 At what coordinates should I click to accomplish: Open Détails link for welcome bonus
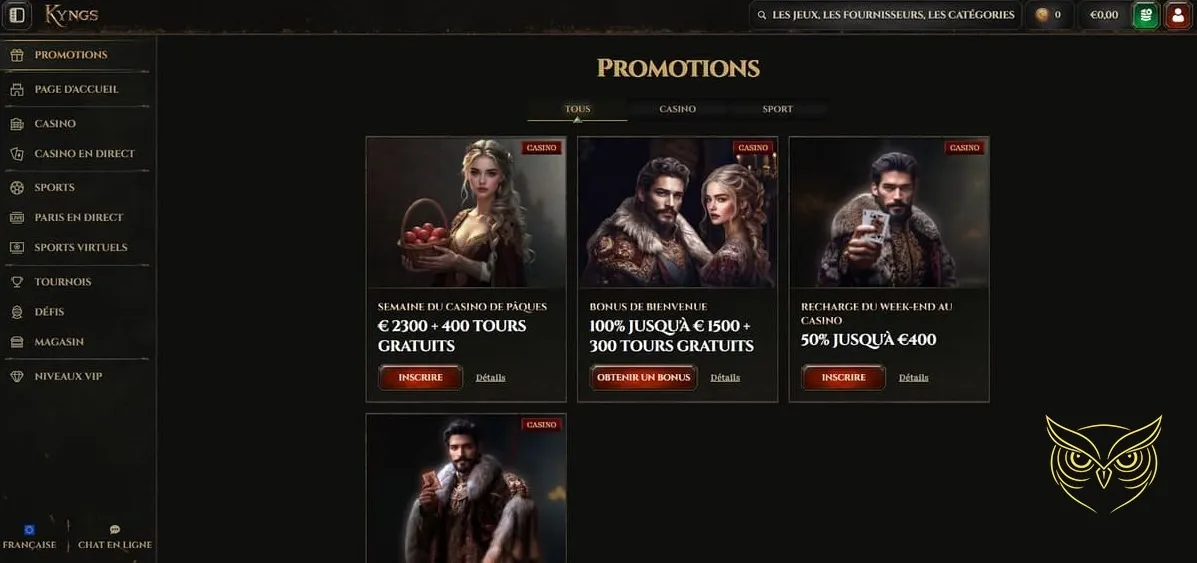pos(724,377)
